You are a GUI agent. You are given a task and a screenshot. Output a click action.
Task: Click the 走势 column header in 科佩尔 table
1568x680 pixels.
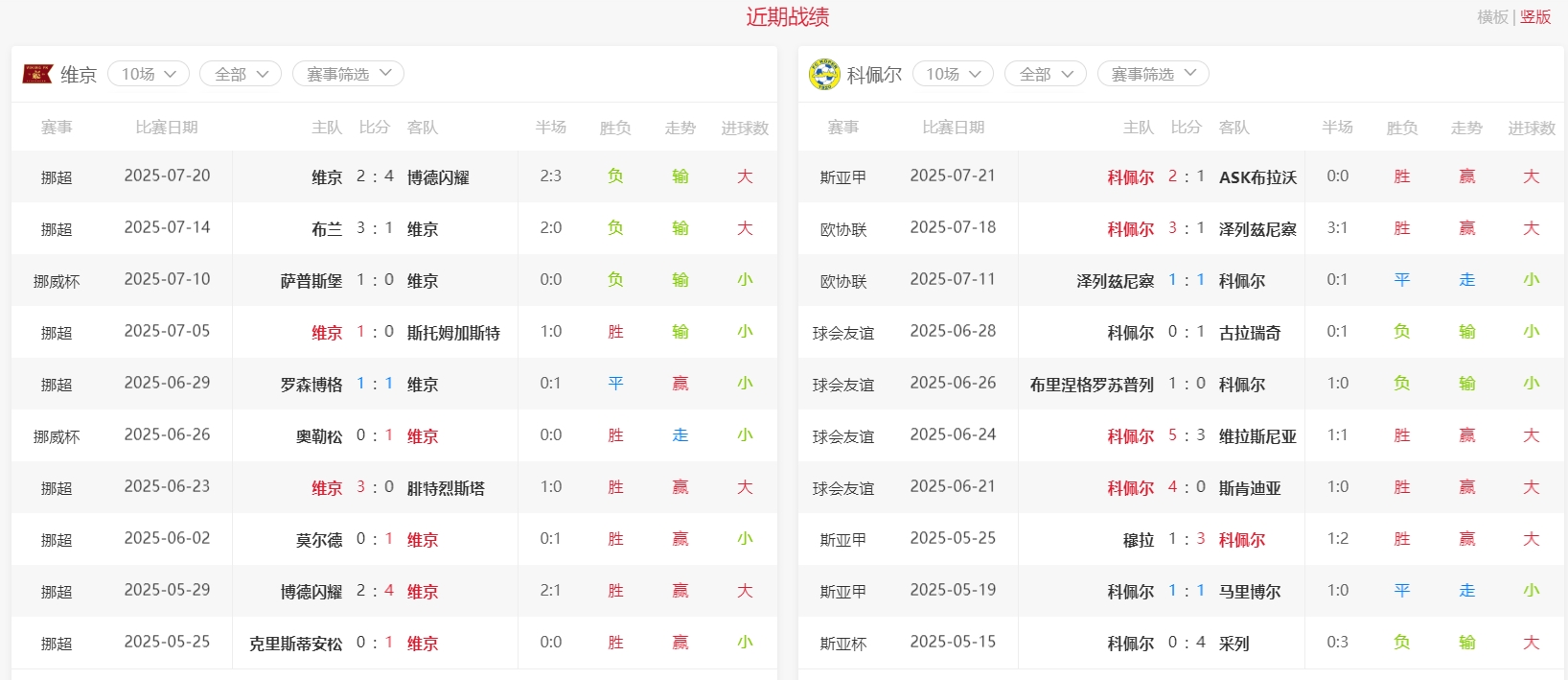pyautogui.click(x=1466, y=128)
